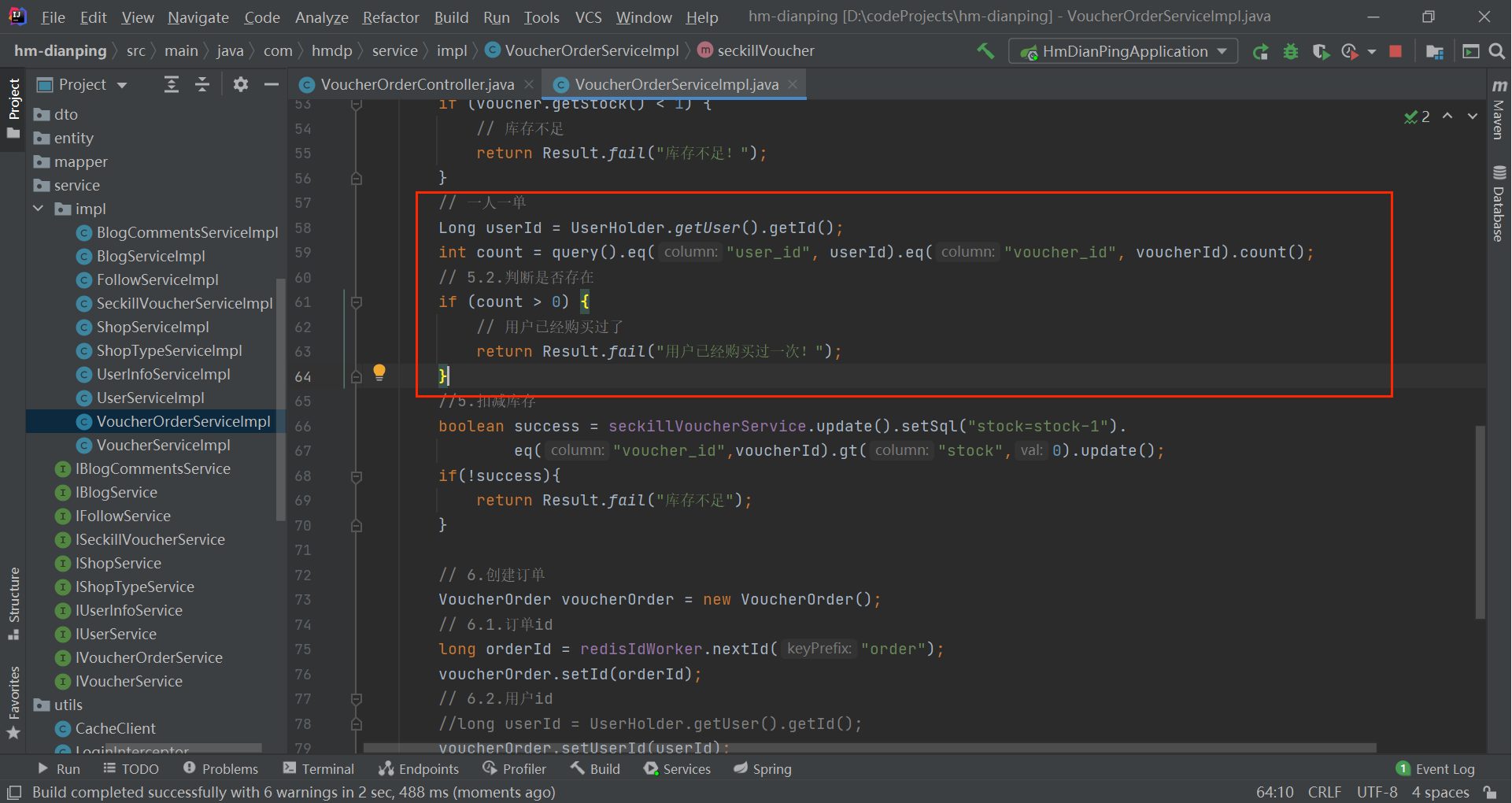Go to previous highlighted problem arrow
Screen dimensions: 1512x803
(x=1447, y=116)
